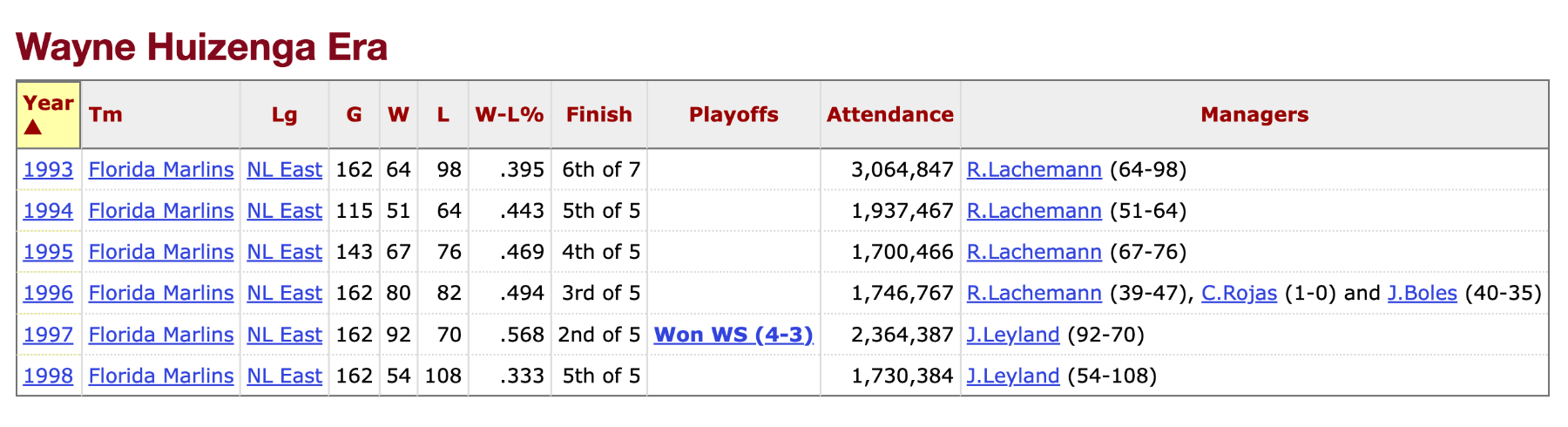Click the Lg column header
This screenshot has height=427, width=1568.
[284, 115]
